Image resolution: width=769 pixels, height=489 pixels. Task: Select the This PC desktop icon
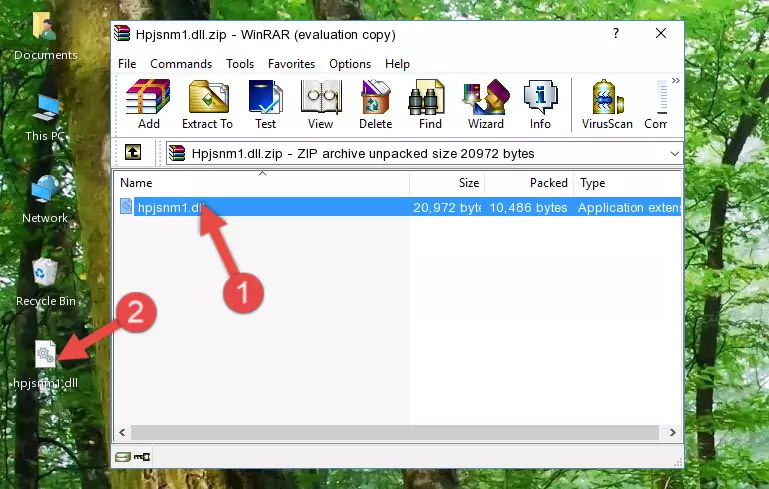[x=45, y=118]
